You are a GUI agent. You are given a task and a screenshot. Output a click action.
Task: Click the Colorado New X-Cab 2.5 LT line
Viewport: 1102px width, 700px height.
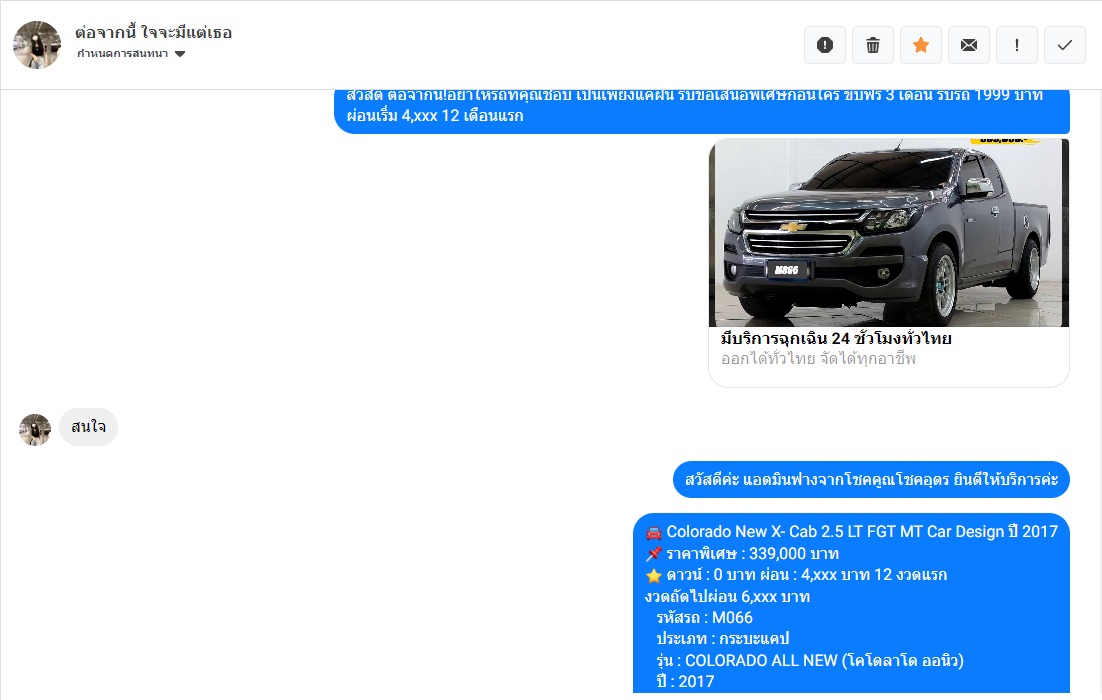852,532
